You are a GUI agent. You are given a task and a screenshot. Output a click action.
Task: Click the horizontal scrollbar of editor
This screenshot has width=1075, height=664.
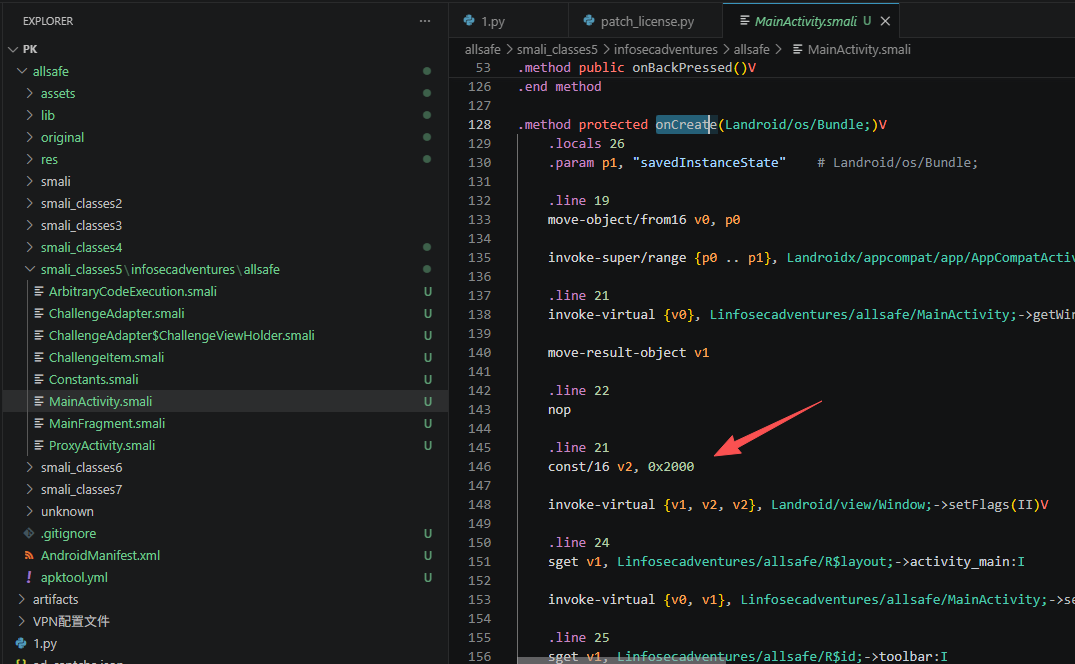[x=621, y=661]
